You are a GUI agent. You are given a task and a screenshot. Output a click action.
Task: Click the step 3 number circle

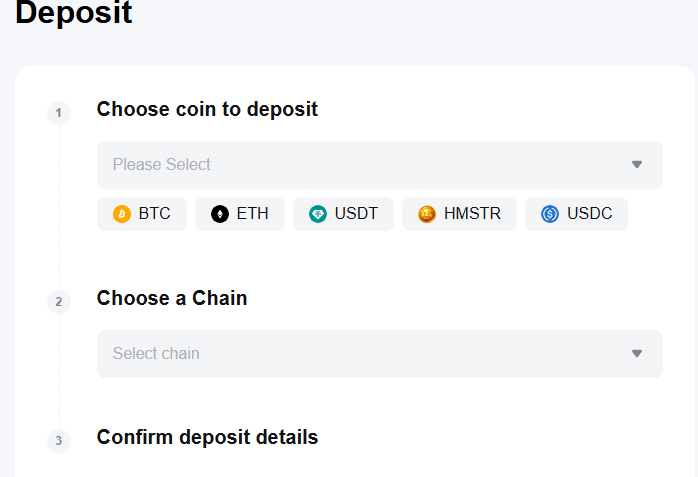[59, 441]
